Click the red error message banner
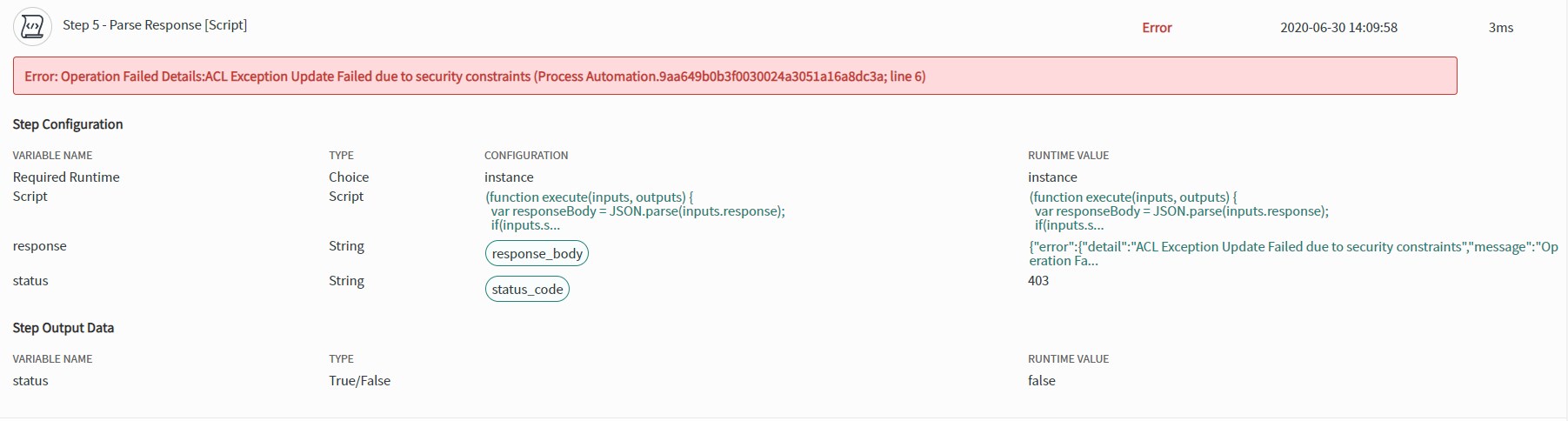 click(735, 77)
